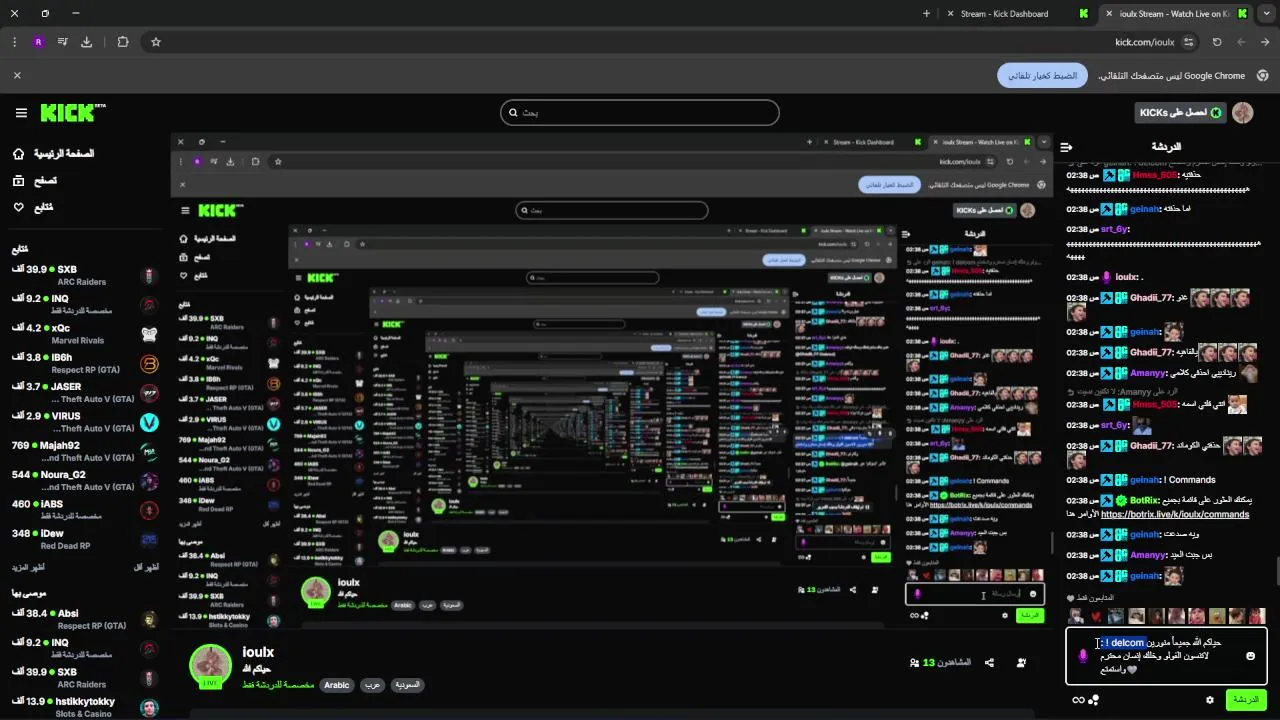Click into the chat message text box
The width and height of the screenshot is (1280, 720).
coord(1166,656)
